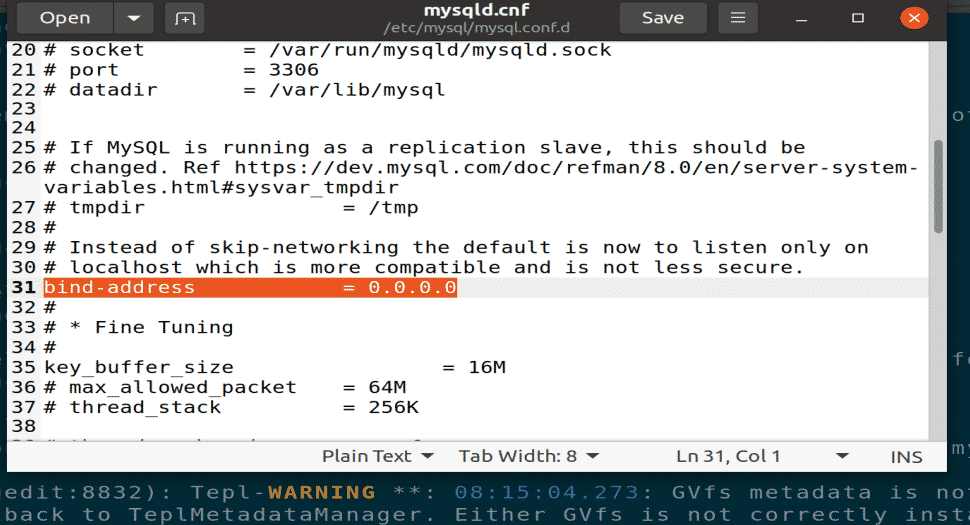Click the 16M value
This screenshot has height=525, width=970.
(x=487, y=367)
